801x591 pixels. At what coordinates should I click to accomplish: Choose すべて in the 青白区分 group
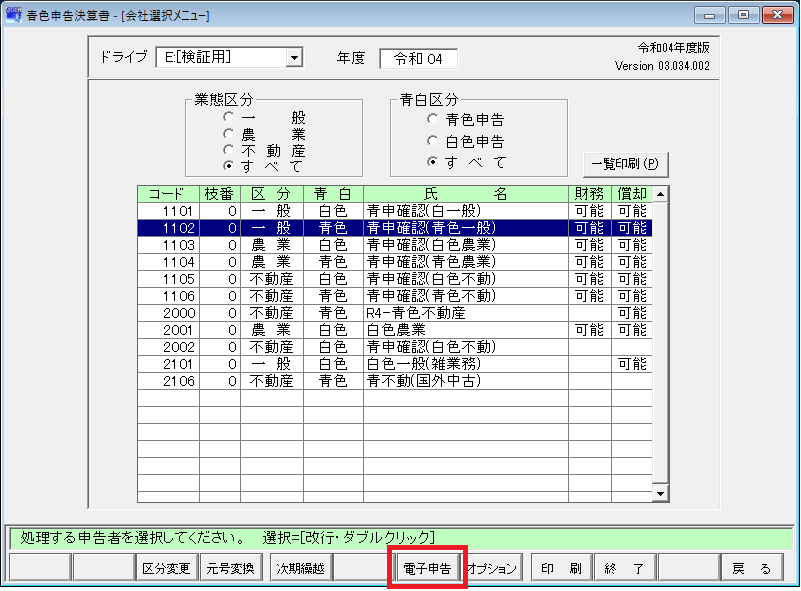[x=433, y=162]
